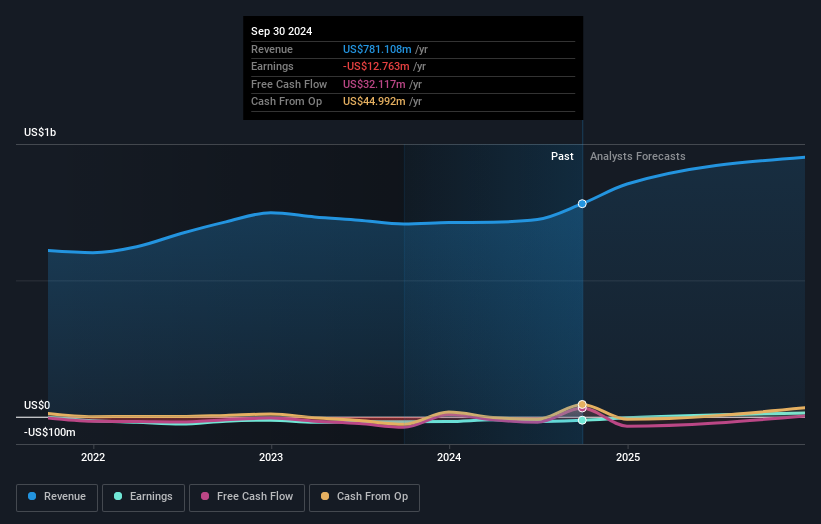Click the US$44.992m cash from op value
The width and height of the screenshot is (821, 524).
coord(374,102)
